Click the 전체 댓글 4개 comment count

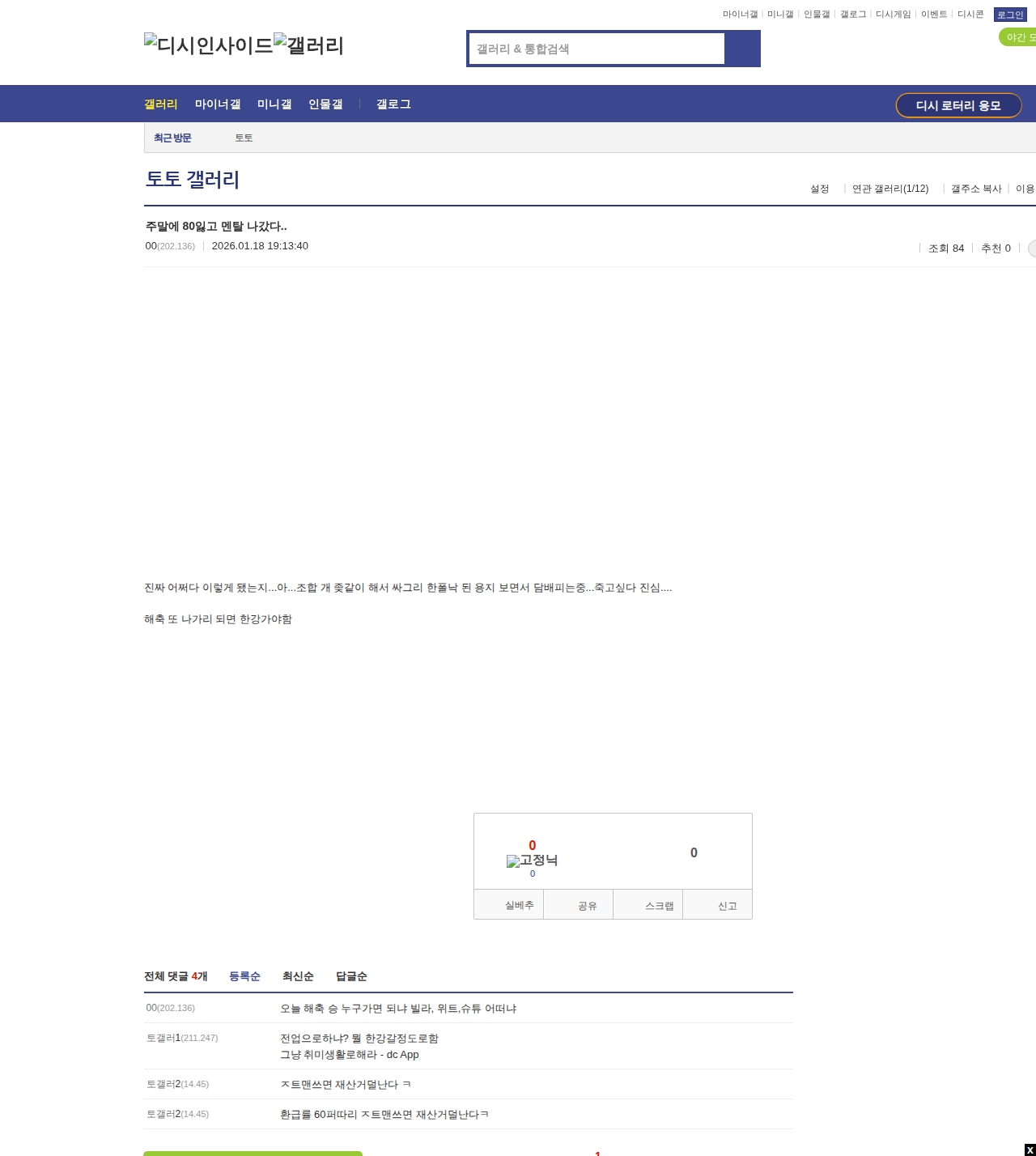coord(176,976)
